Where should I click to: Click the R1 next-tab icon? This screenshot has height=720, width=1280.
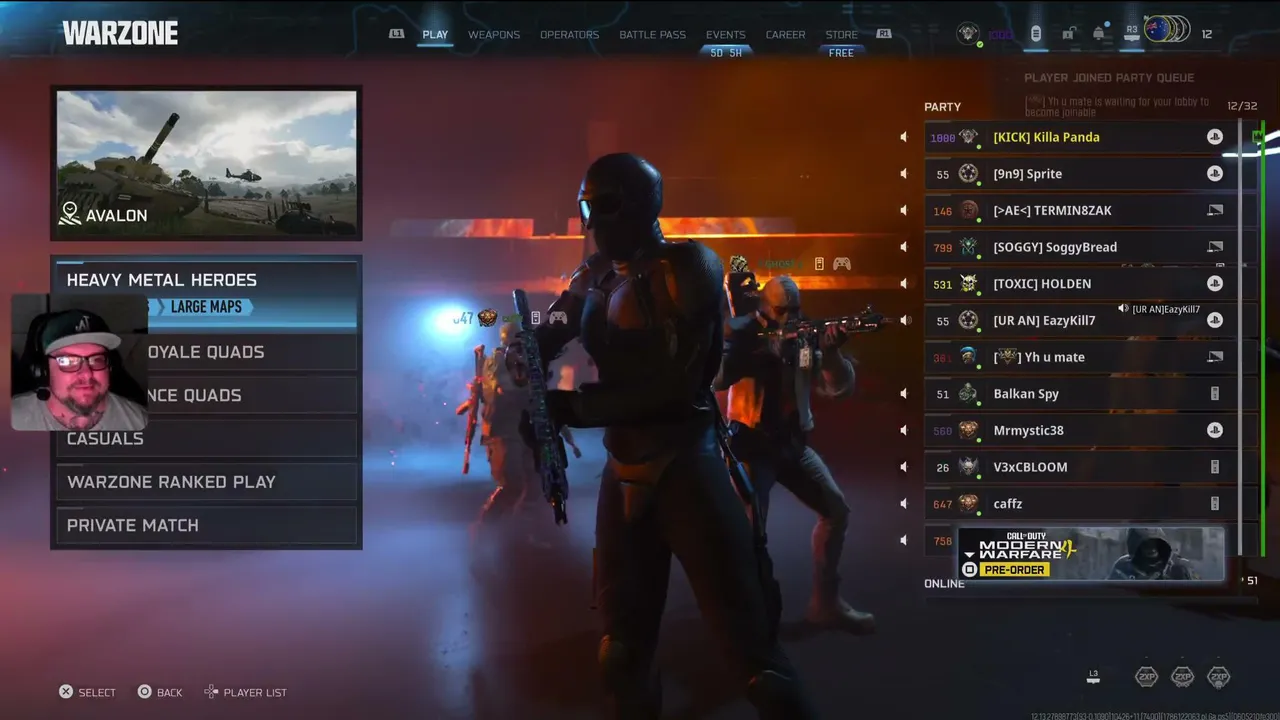(x=884, y=34)
